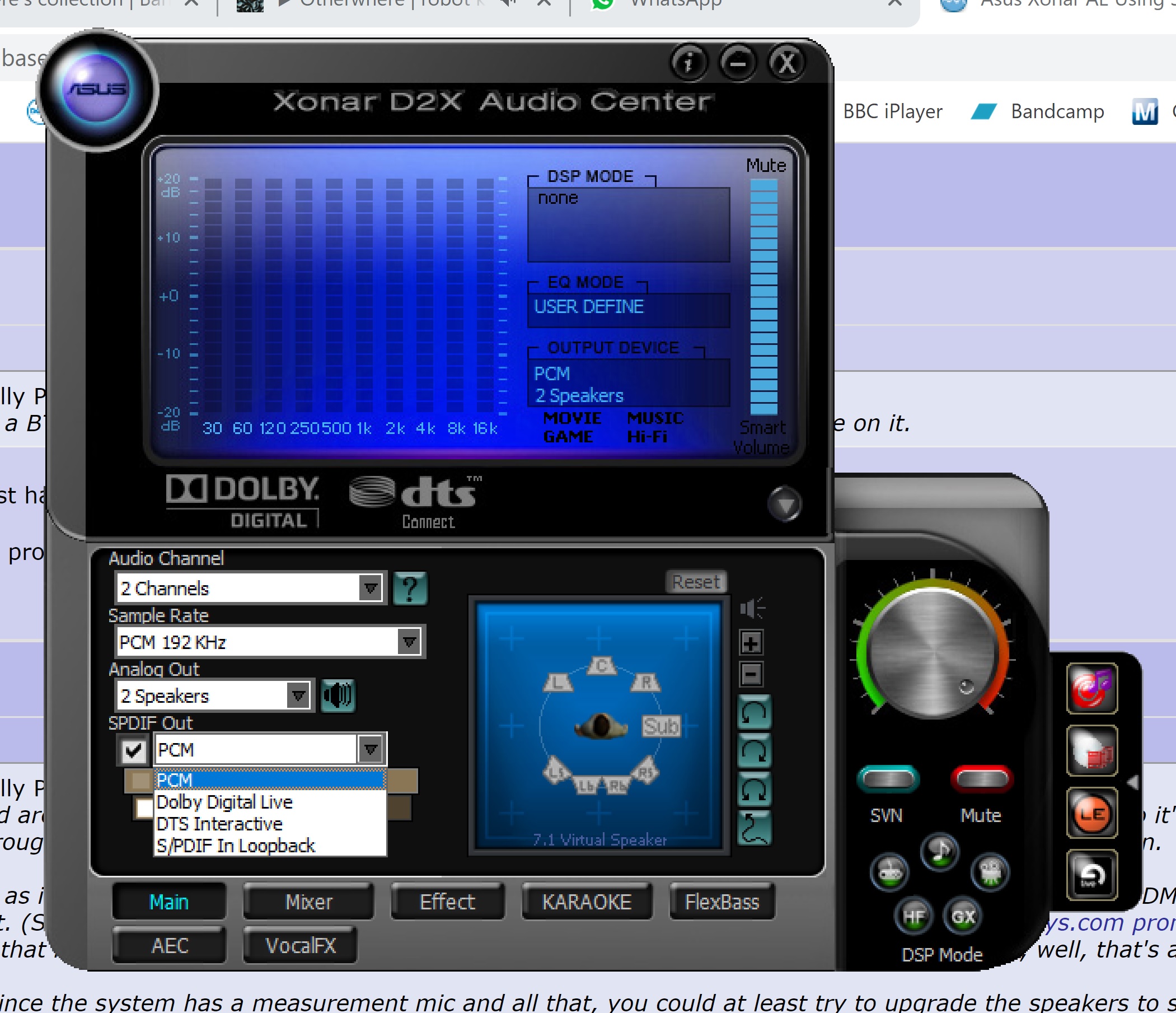The image size is (1176, 1013).
Task: Select DTS Interactive option
Action: [x=270, y=824]
